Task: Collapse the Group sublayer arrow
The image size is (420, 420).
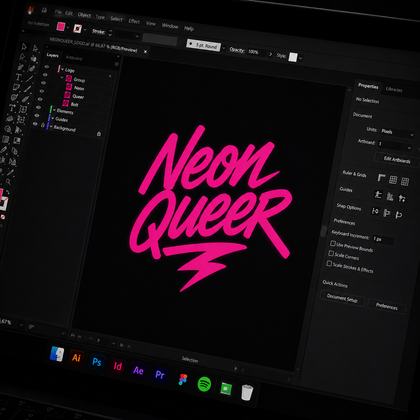Action: click(62, 77)
